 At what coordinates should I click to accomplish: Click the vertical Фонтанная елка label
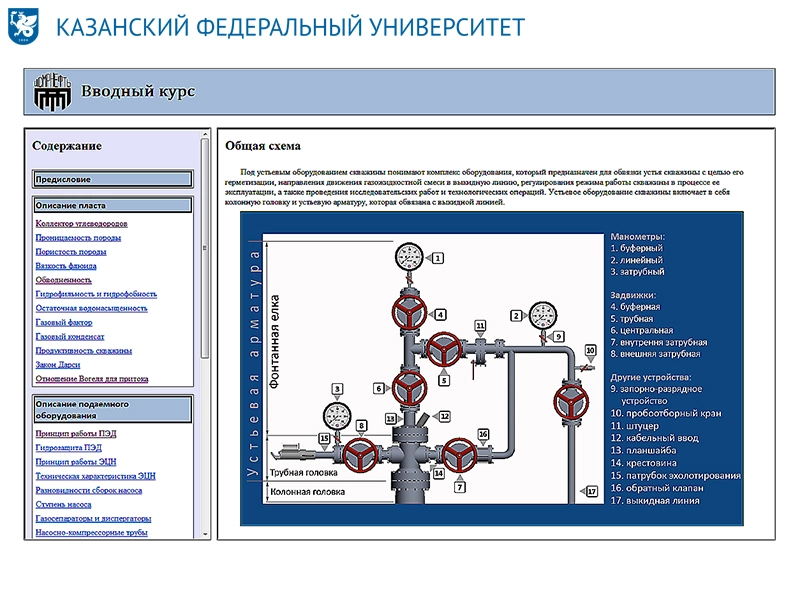coord(274,342)
